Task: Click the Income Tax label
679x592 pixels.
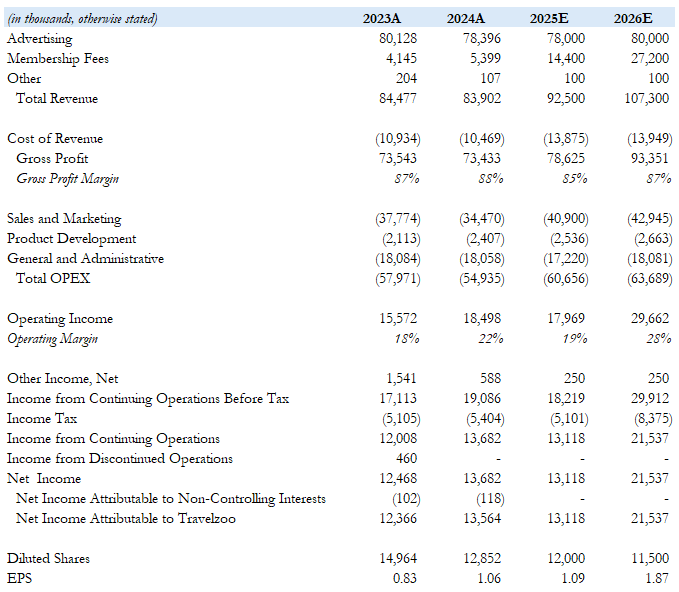Action: tap(42, 419)
